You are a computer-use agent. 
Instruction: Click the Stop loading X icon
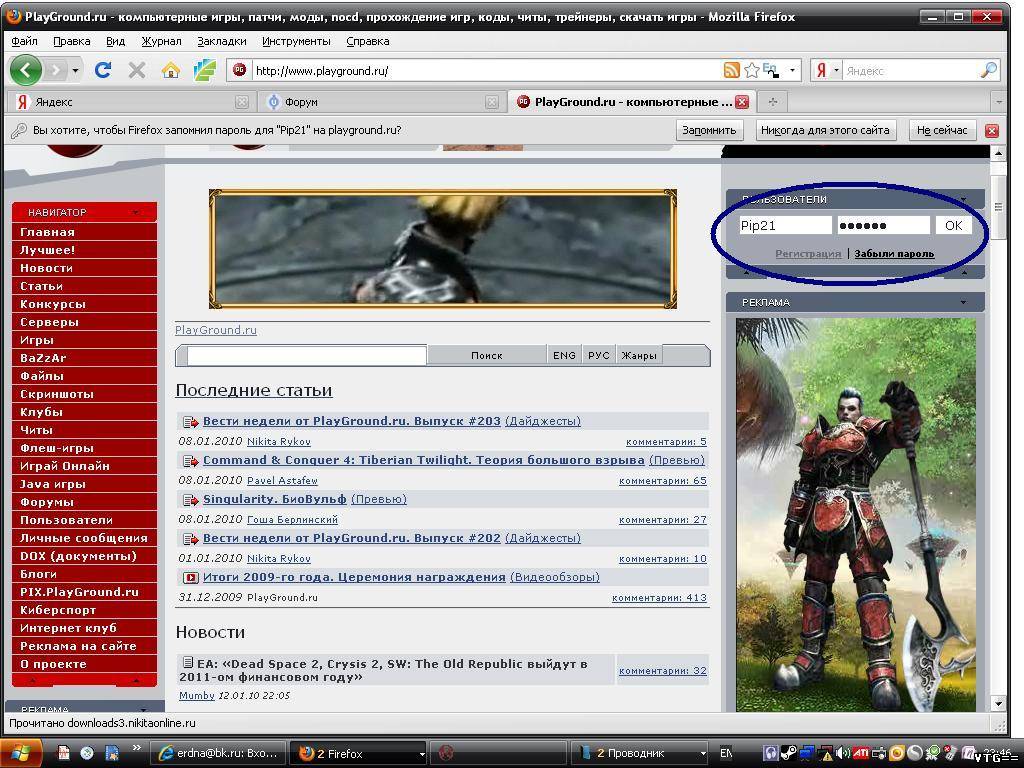(x=137, y=70)
